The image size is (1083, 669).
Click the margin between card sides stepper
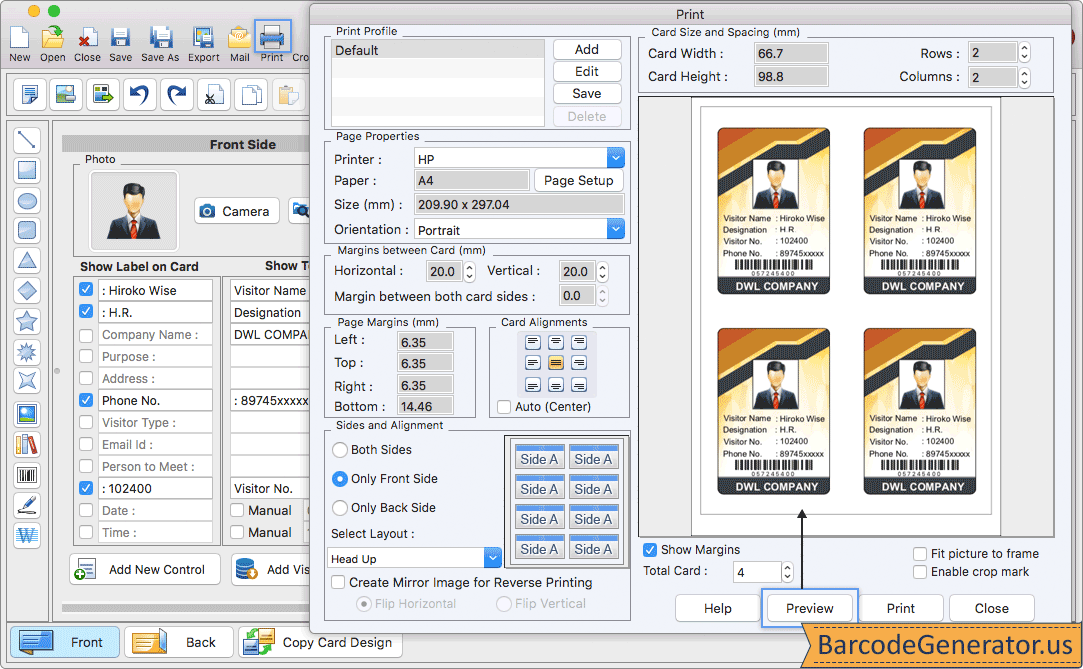(603, 296)
